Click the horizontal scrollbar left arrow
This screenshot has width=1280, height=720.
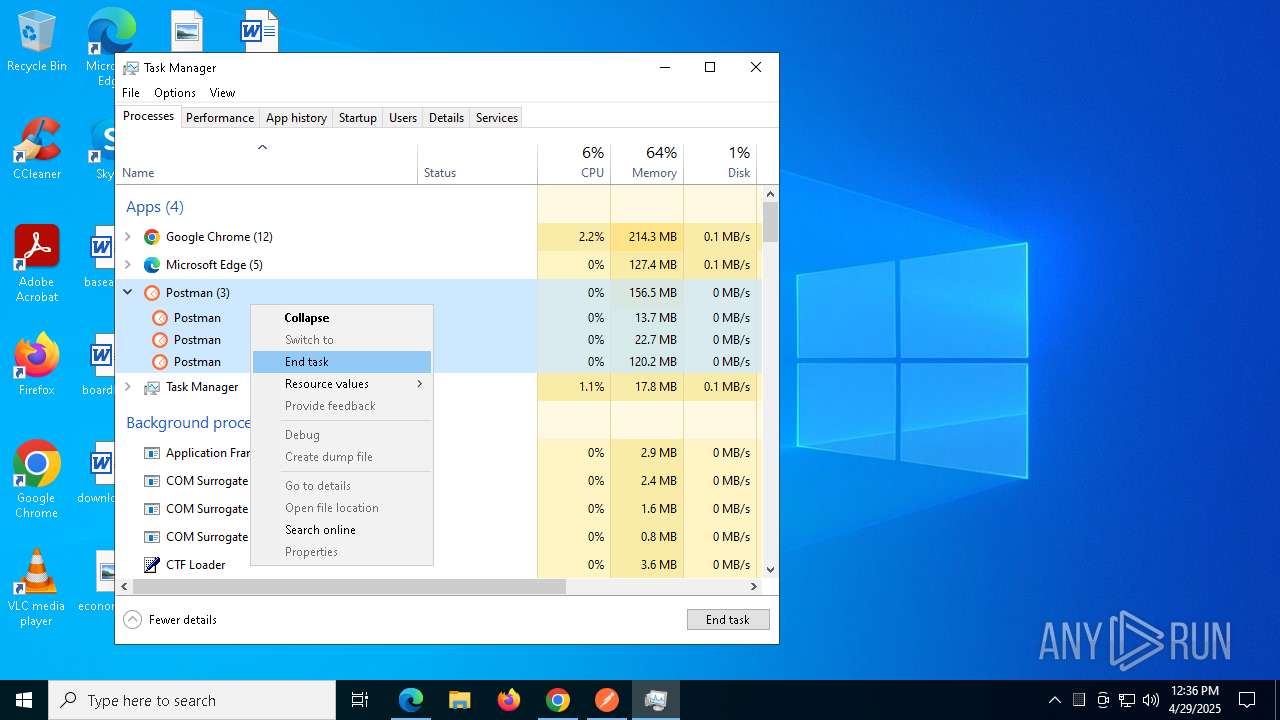125,586
